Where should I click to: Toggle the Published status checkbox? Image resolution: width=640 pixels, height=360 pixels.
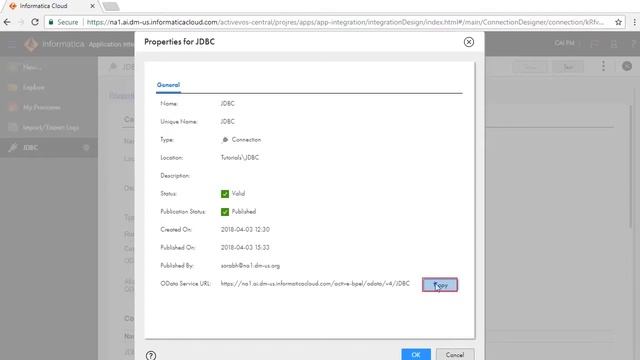[225, 212]
